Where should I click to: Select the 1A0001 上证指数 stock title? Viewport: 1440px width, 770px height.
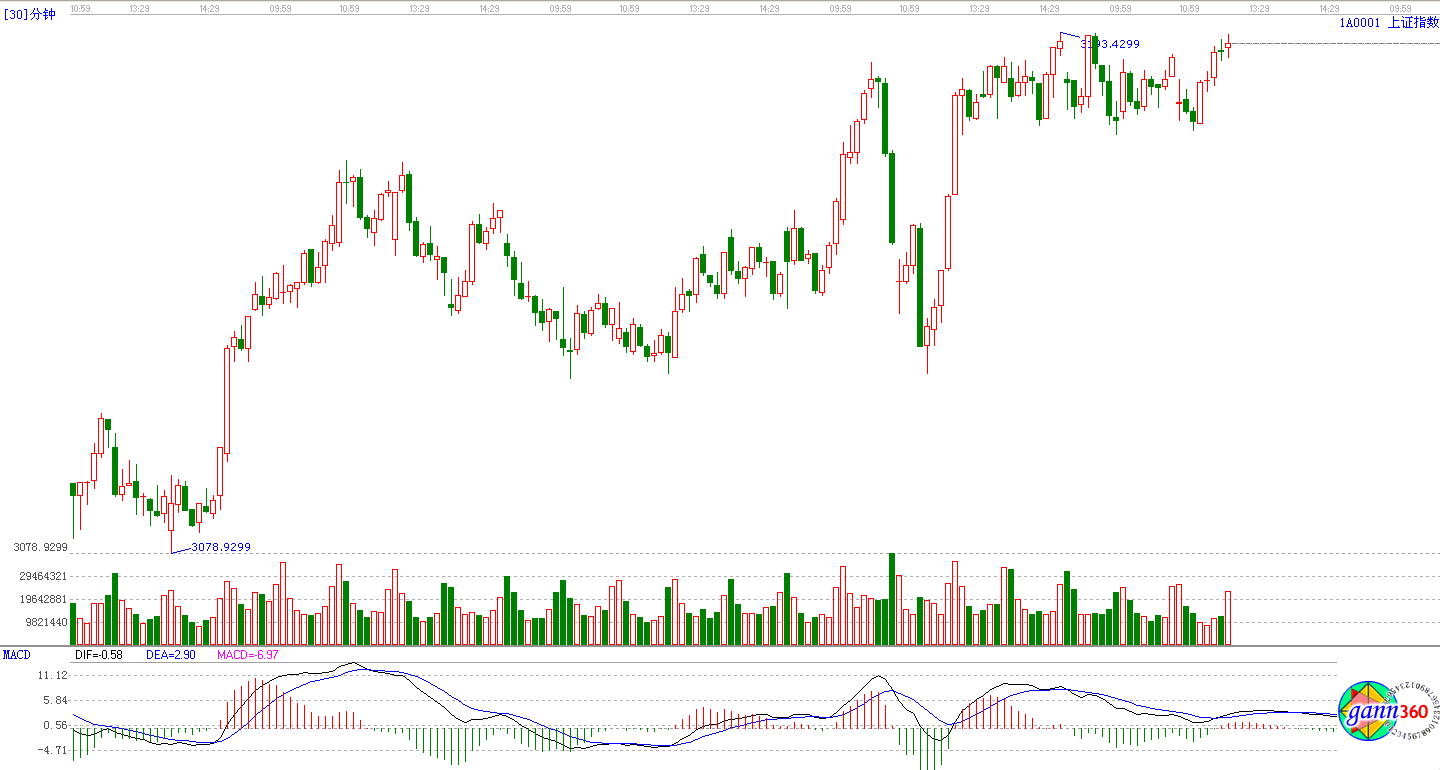coord(1389,22)
